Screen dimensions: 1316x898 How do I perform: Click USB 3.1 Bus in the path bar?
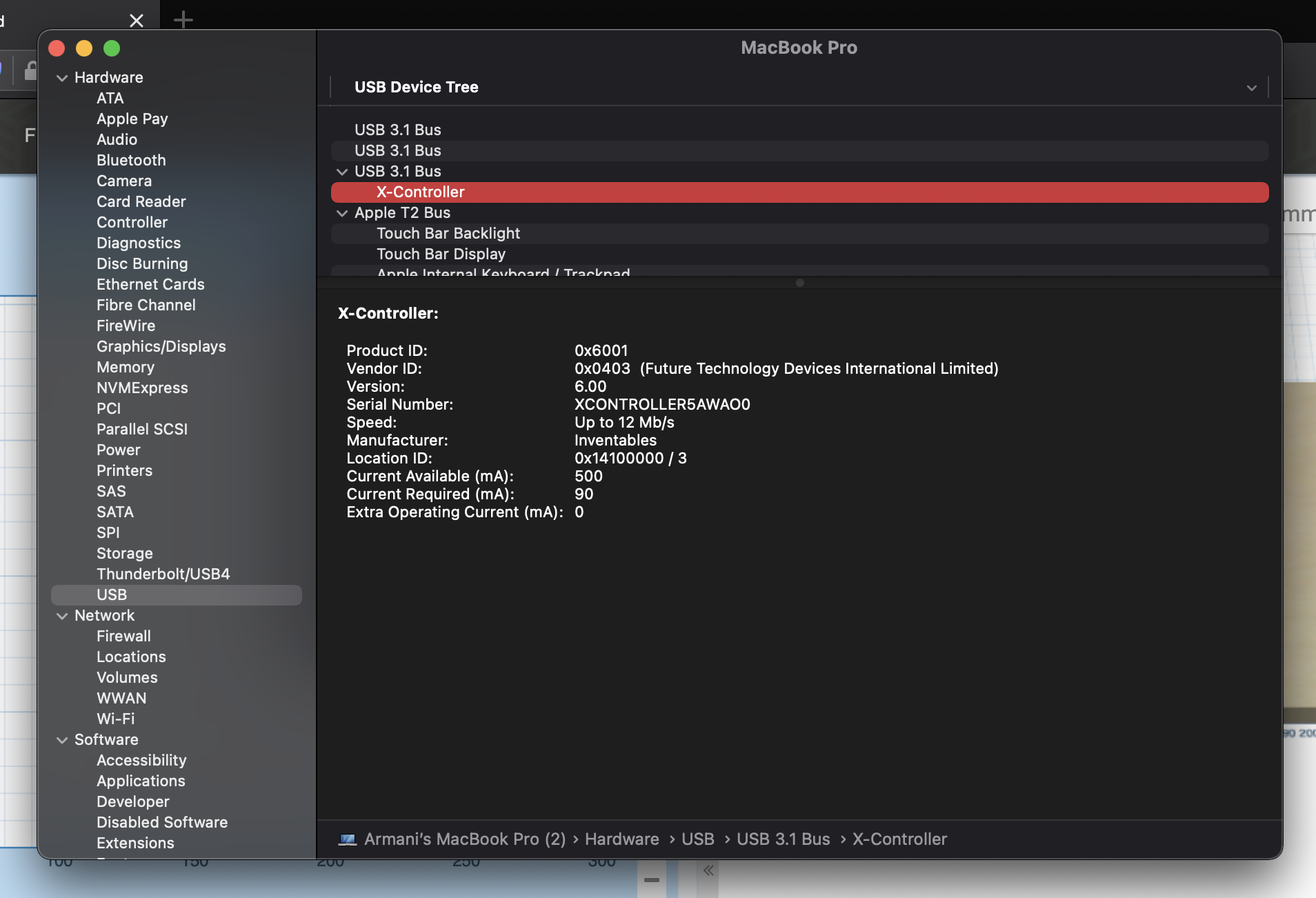(784, 839)
